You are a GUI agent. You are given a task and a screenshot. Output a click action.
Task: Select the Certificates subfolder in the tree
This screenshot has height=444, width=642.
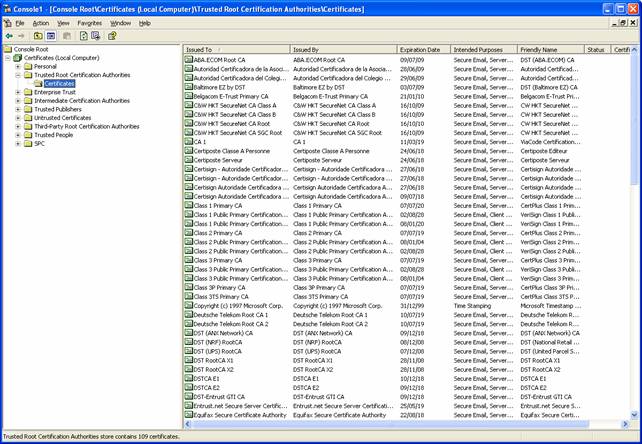[59, 84]
